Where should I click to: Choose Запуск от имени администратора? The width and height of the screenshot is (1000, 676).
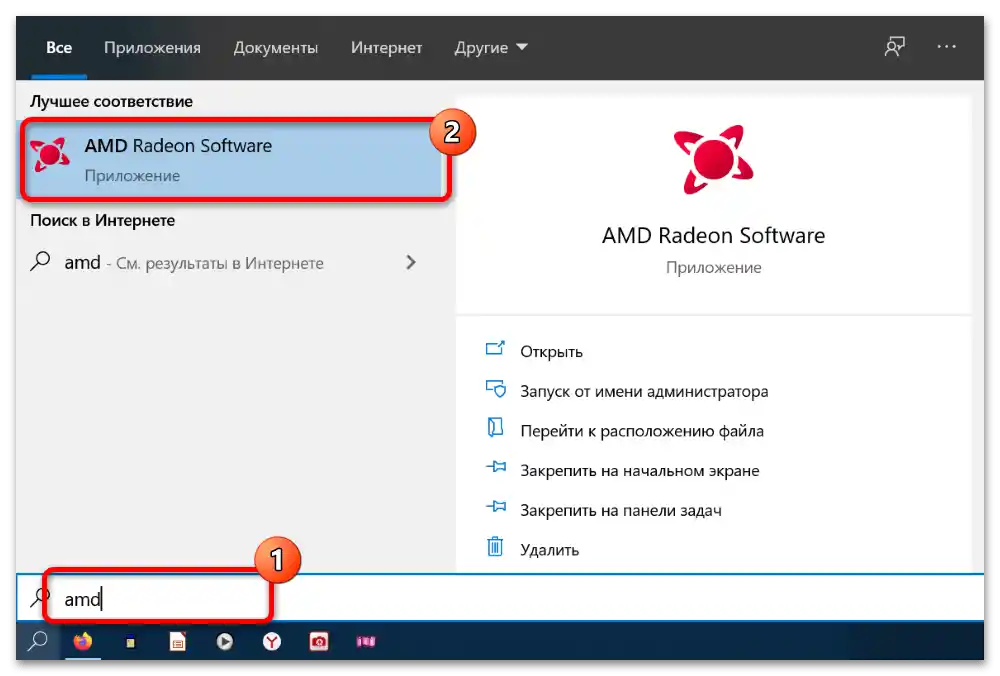(x=644, y=391)
